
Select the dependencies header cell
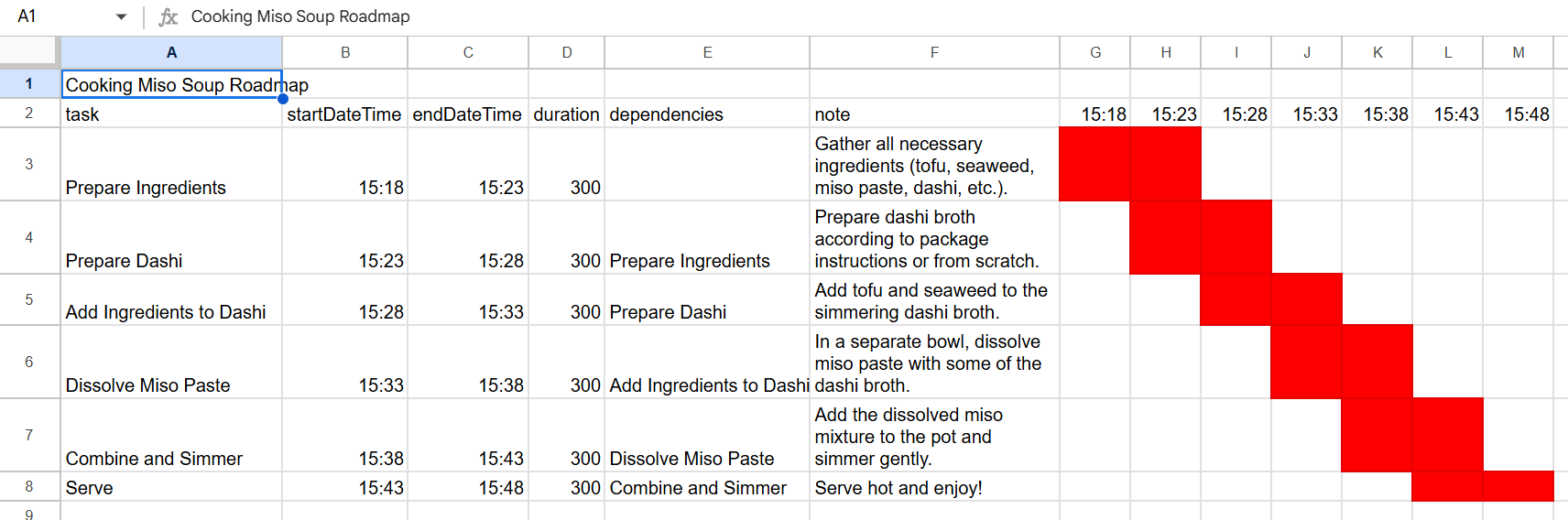[x=707, y=114]
